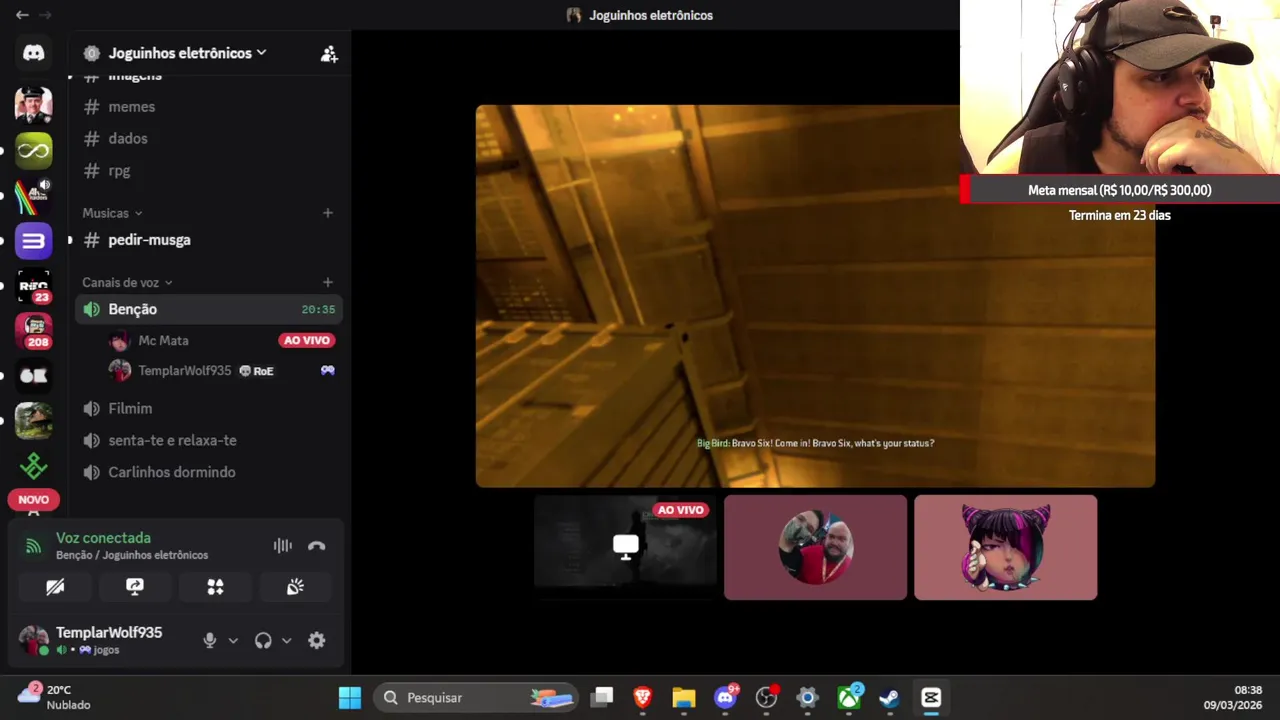Open headphone output options arrow
The width and height of the screenshot is (1280, 720).
point(286,641)
